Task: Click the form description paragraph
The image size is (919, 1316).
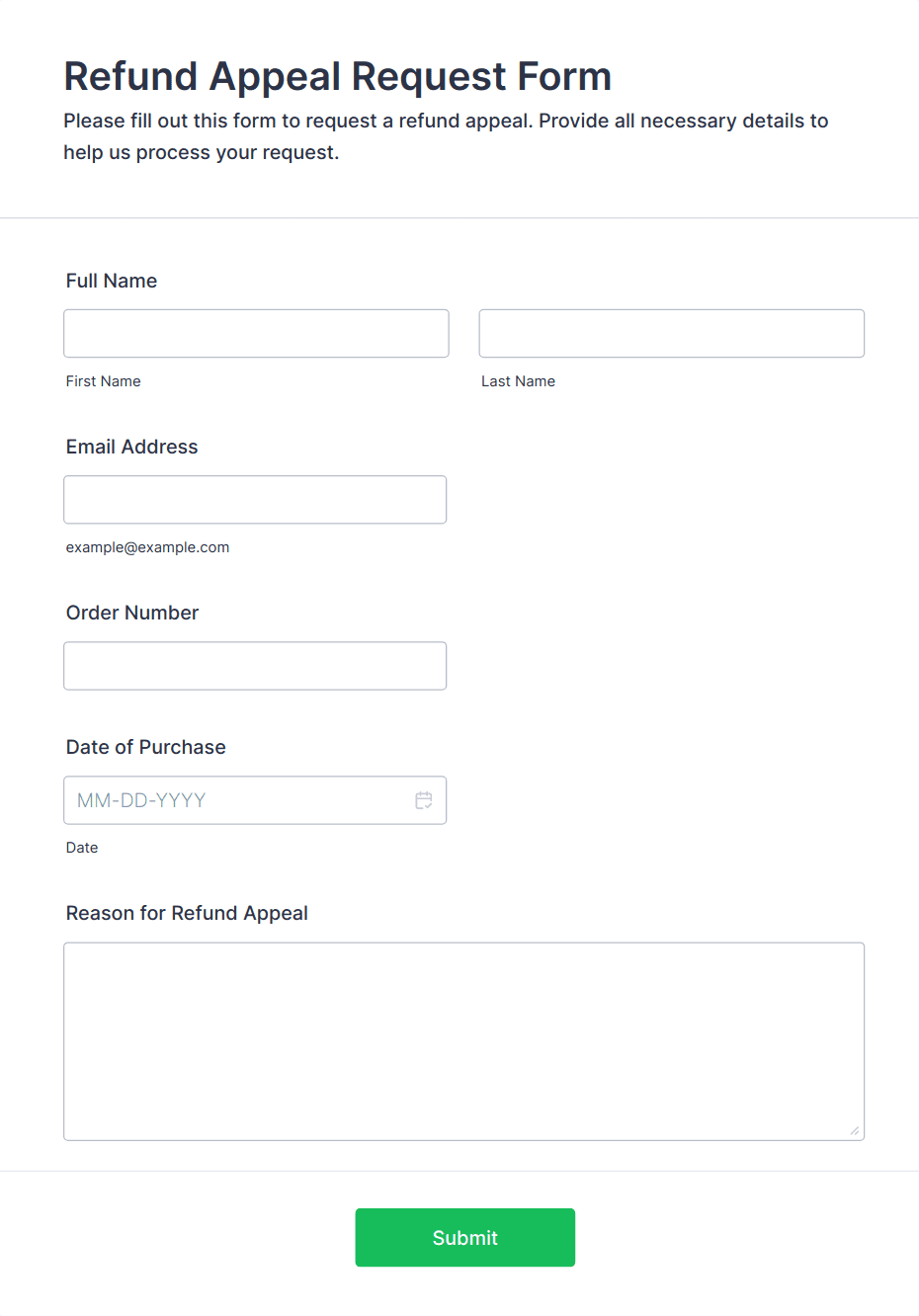Action: (447, 136)
